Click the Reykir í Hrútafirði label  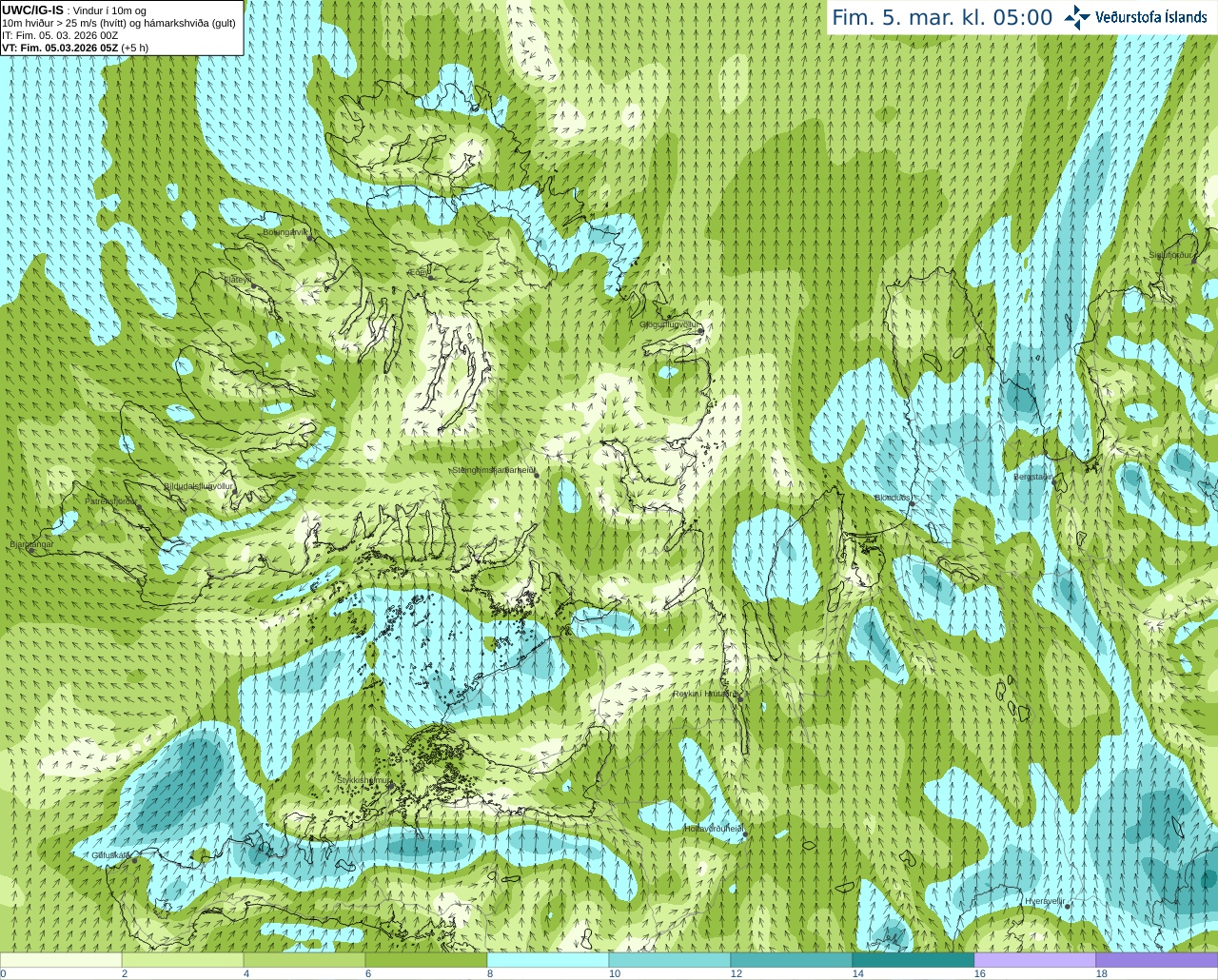coord(705,694)
